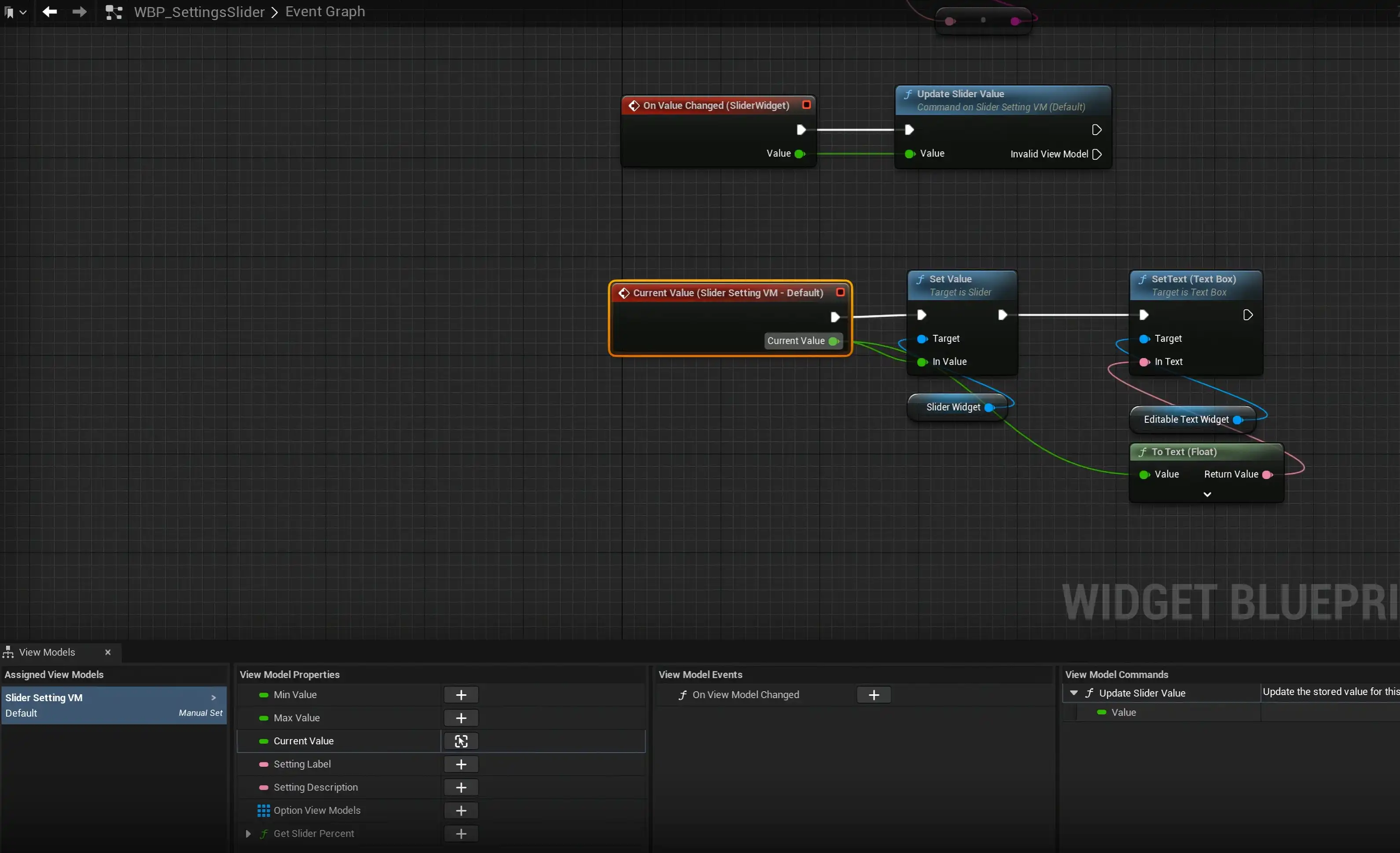Screen dimensions: 1400x853
Task: Add event for On View Model Changed
Action: [x=873, y=695]
